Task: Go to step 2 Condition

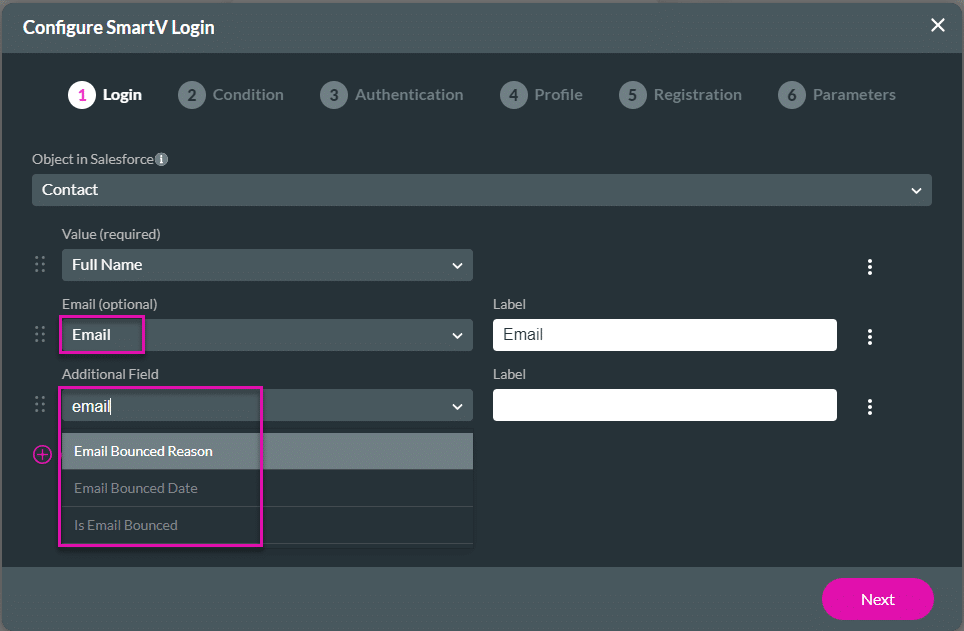Action: click(x=231, y=95)
